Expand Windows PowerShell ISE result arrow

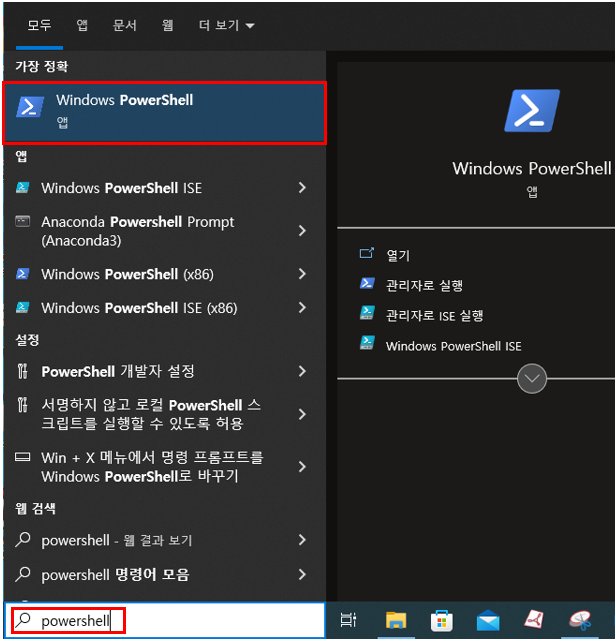coord(302,188)
